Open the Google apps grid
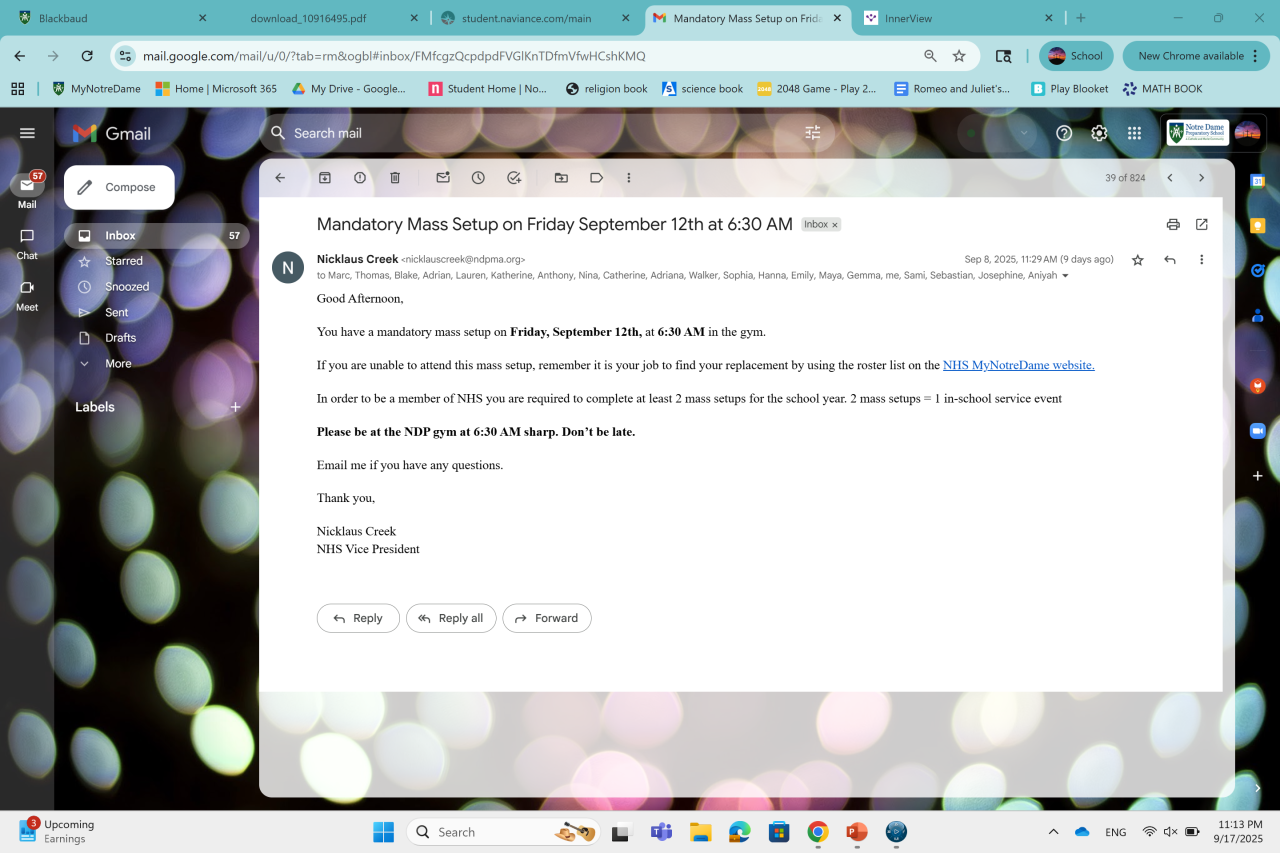The height and width of the screenshot is (853, 1280). (1134, 133)
